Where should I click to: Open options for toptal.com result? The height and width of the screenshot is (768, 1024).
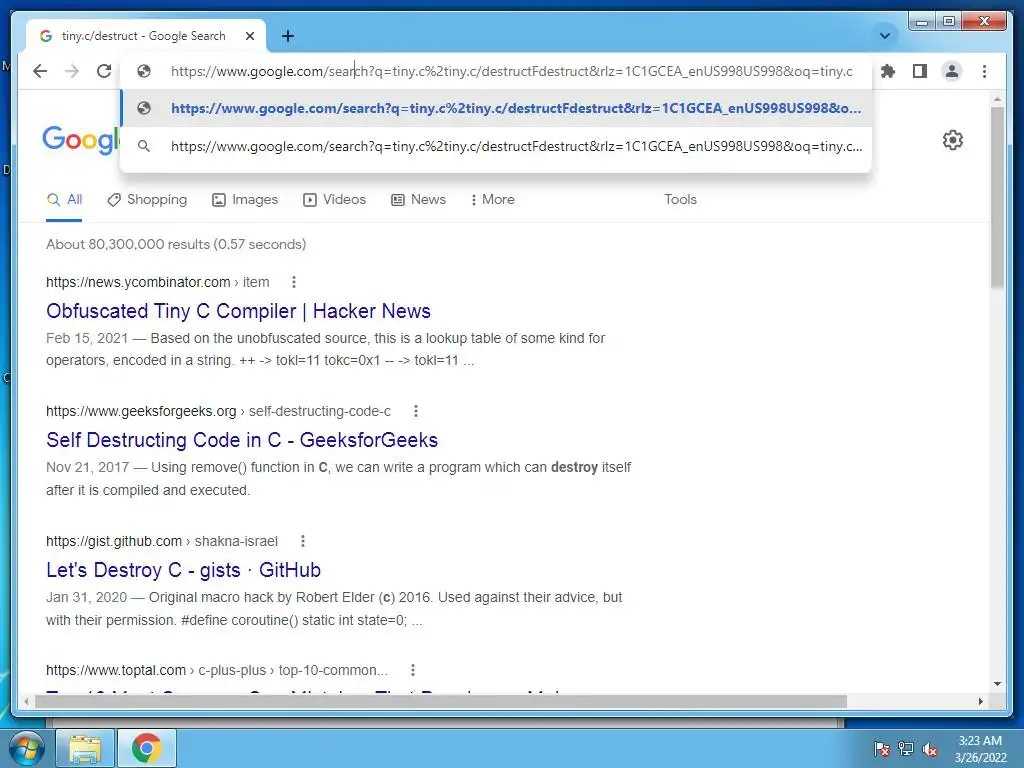tap(413, 670)
